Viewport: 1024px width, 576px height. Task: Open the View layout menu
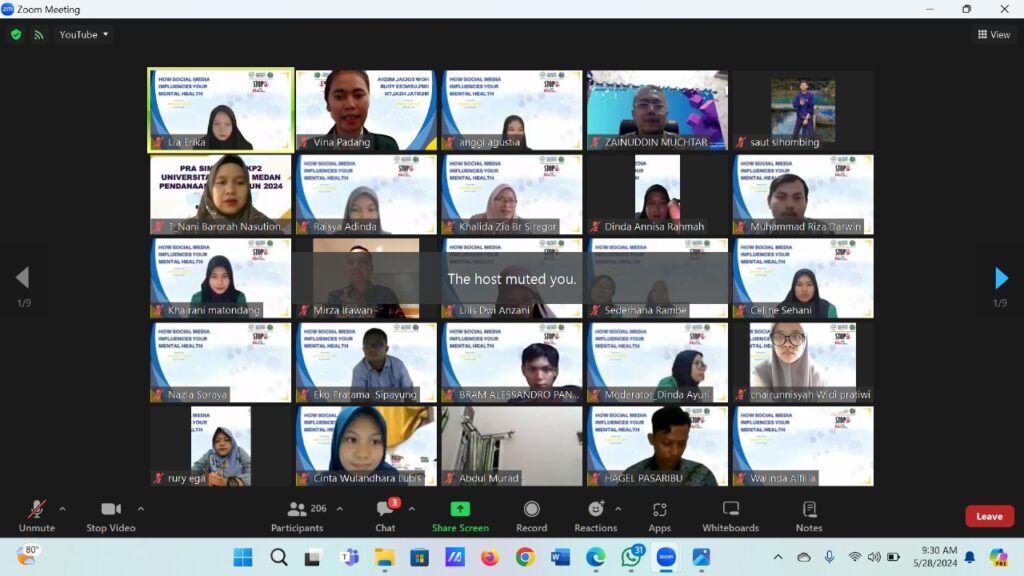tap(993, 34)
